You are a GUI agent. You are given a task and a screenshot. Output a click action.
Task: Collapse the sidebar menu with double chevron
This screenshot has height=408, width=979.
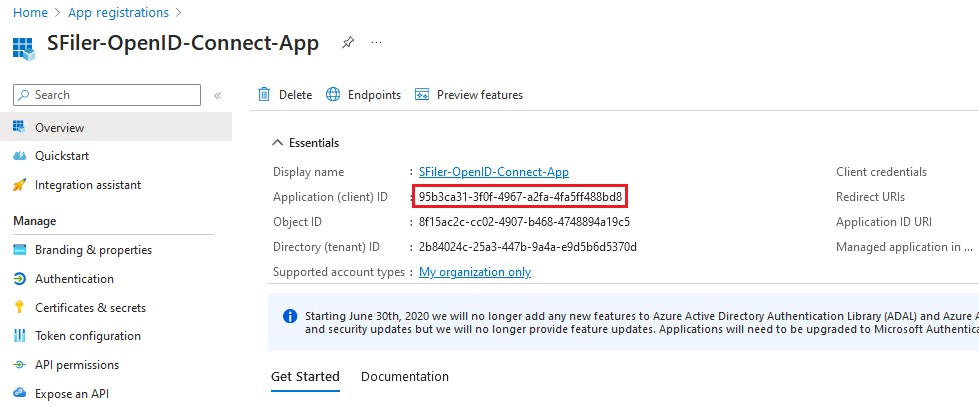[217, 96]
